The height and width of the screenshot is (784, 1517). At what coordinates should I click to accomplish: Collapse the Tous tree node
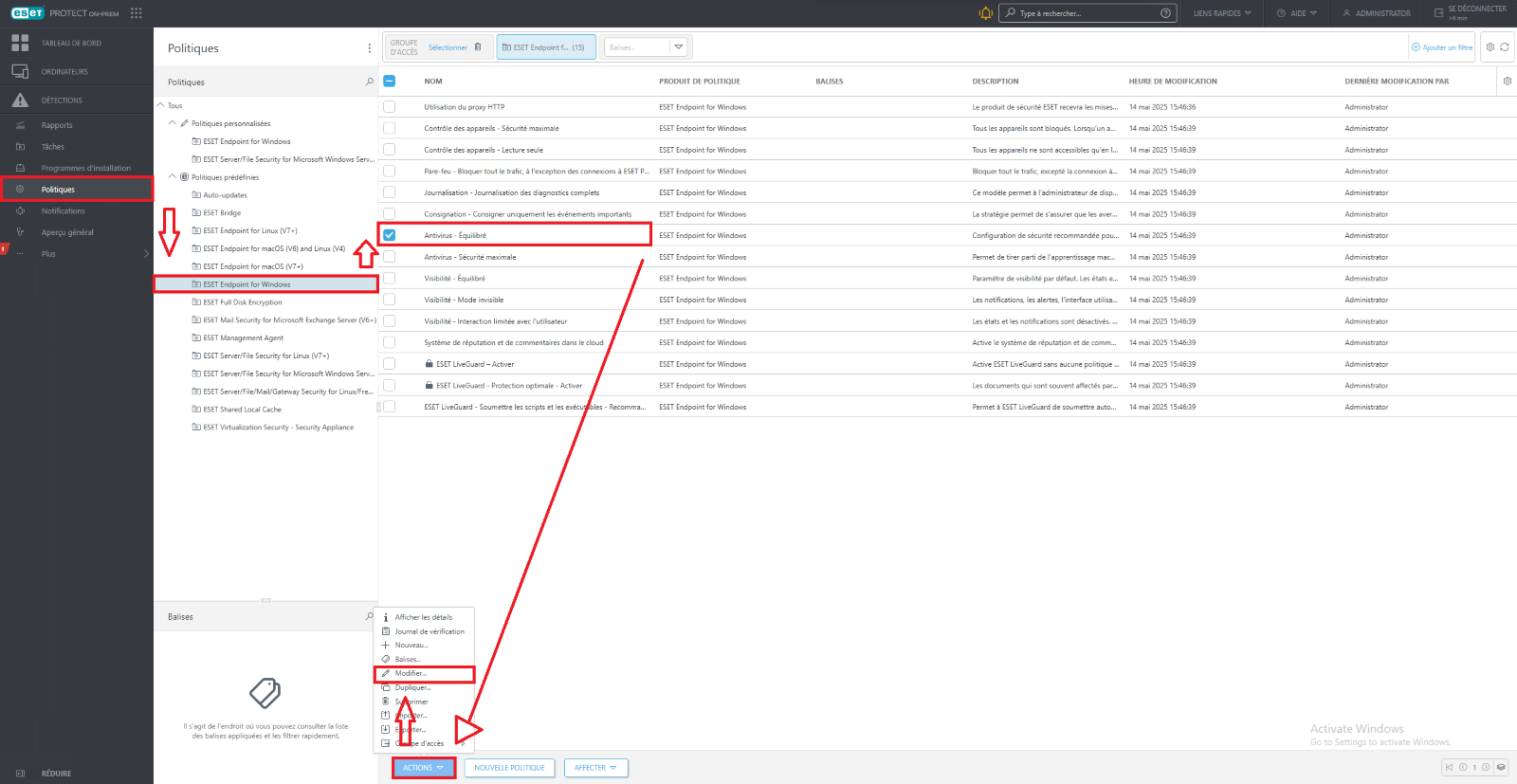(160, 105)
